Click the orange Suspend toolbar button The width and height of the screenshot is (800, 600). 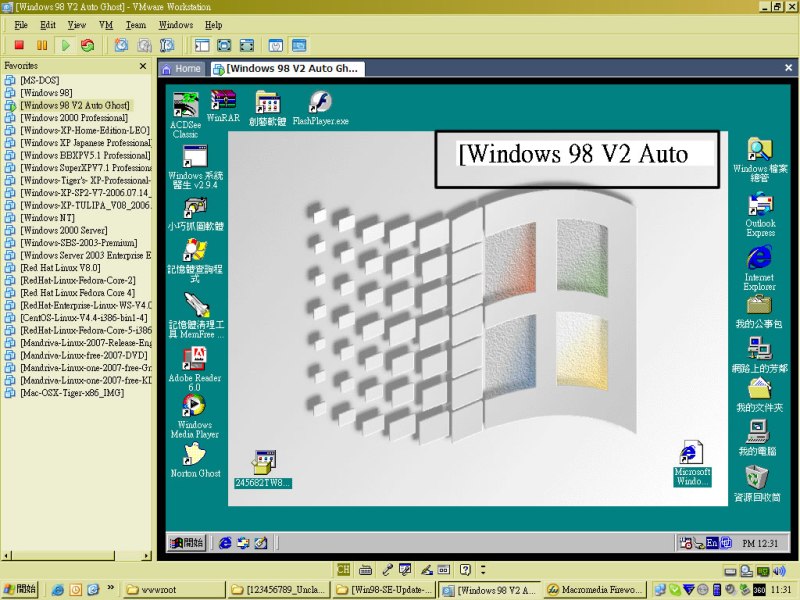(x=42, y=45)
